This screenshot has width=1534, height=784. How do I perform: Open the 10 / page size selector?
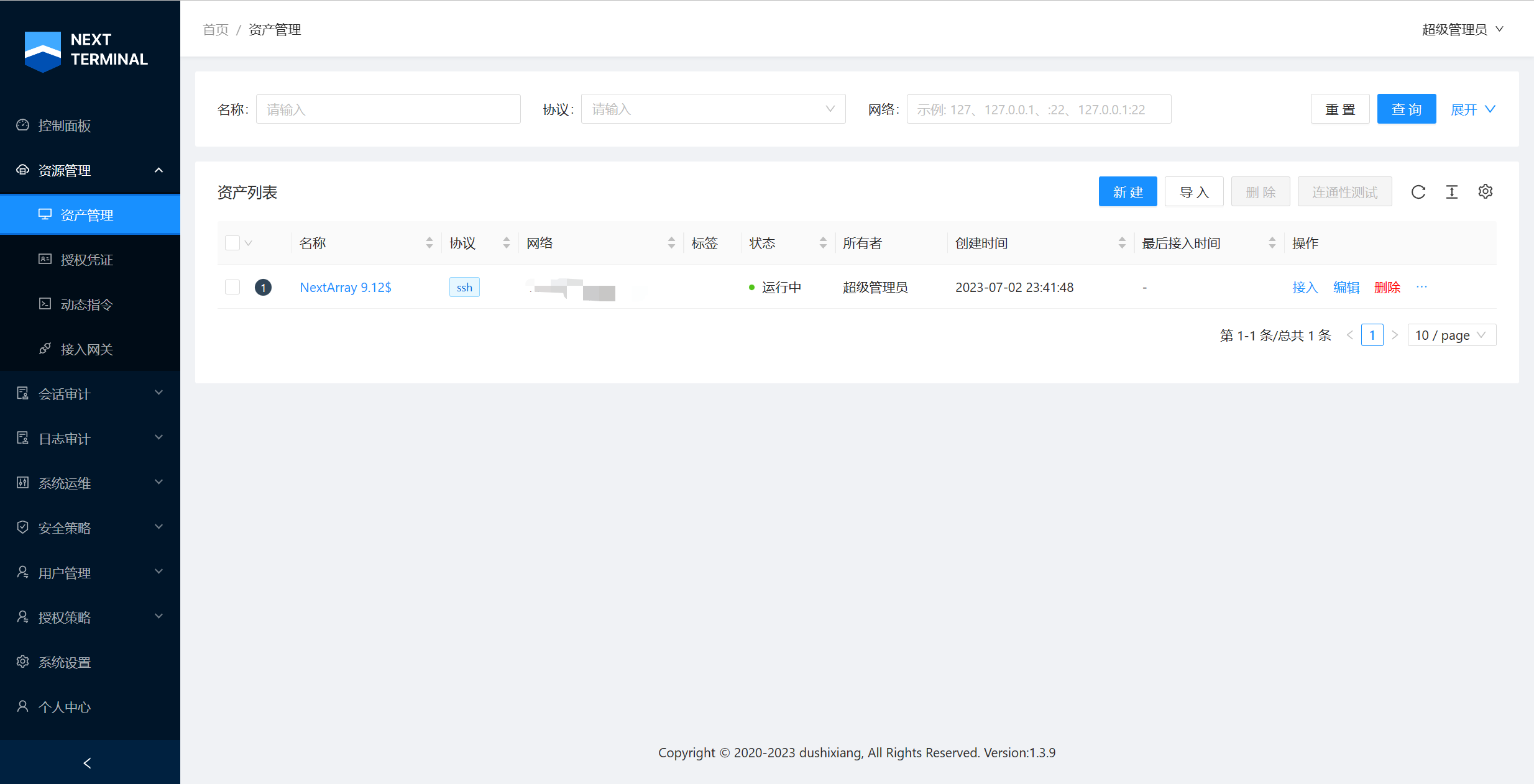pyautogui.click(x=1451, y=335)
